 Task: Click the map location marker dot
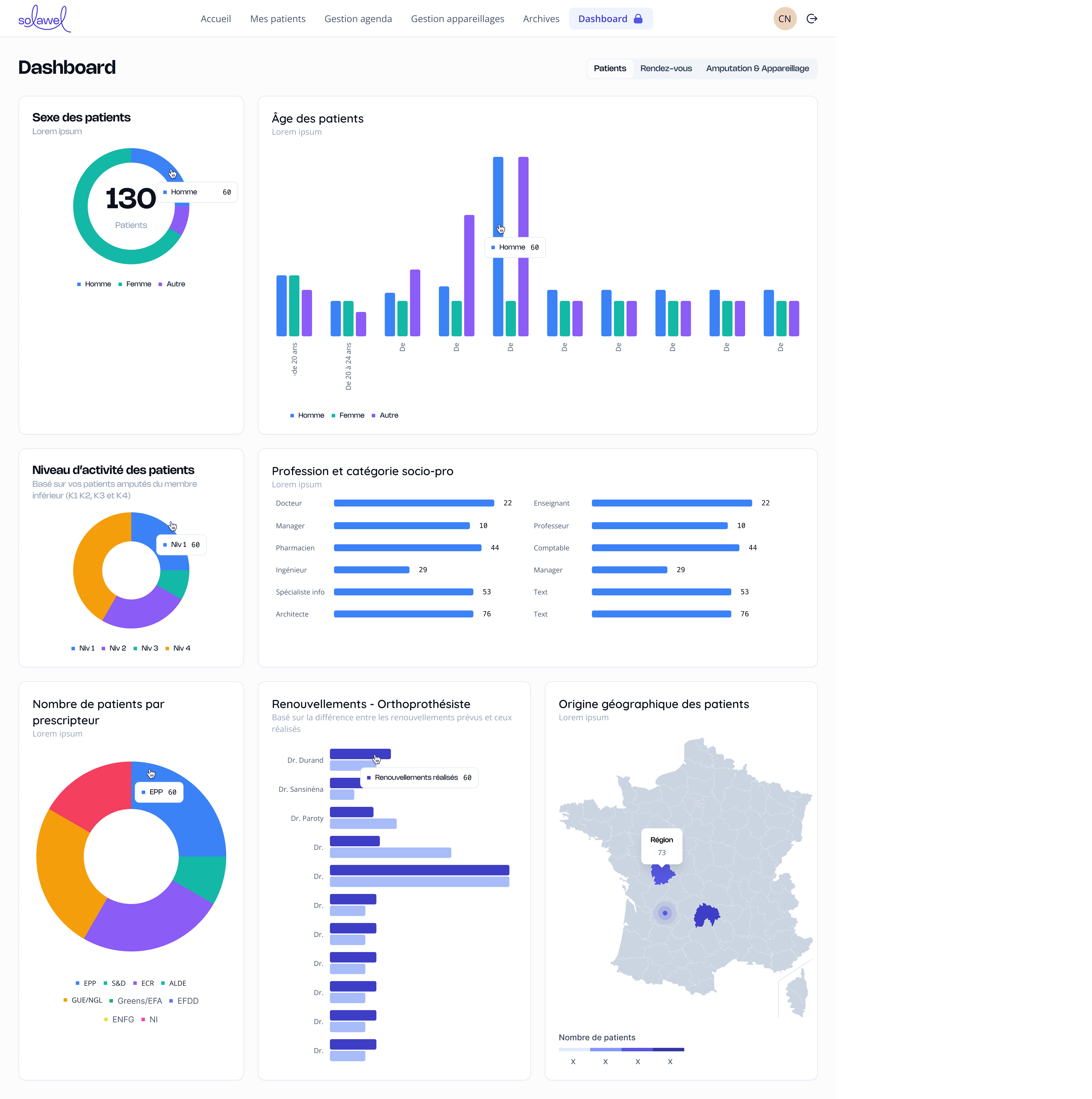coord(665,913)
